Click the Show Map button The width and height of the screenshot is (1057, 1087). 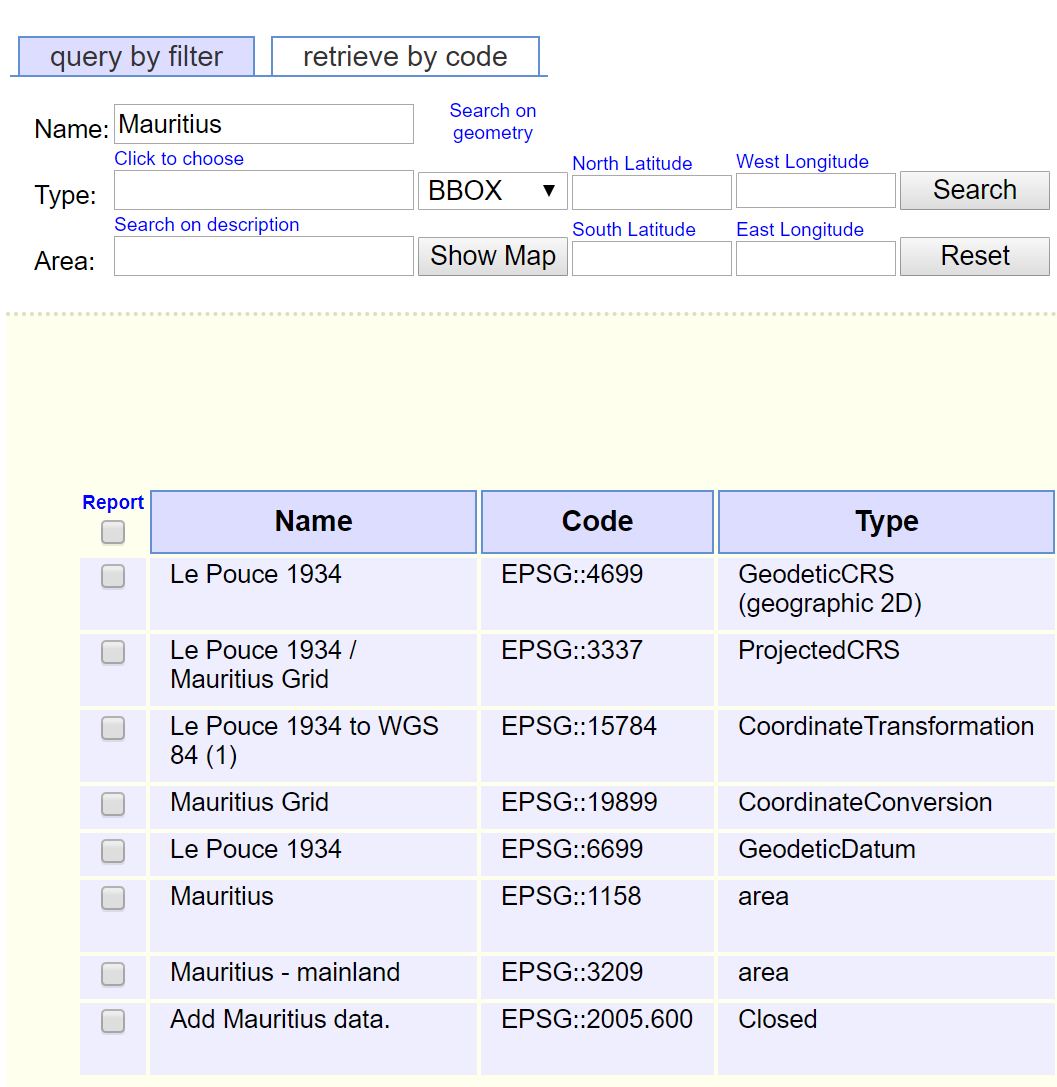coord(493,256)
